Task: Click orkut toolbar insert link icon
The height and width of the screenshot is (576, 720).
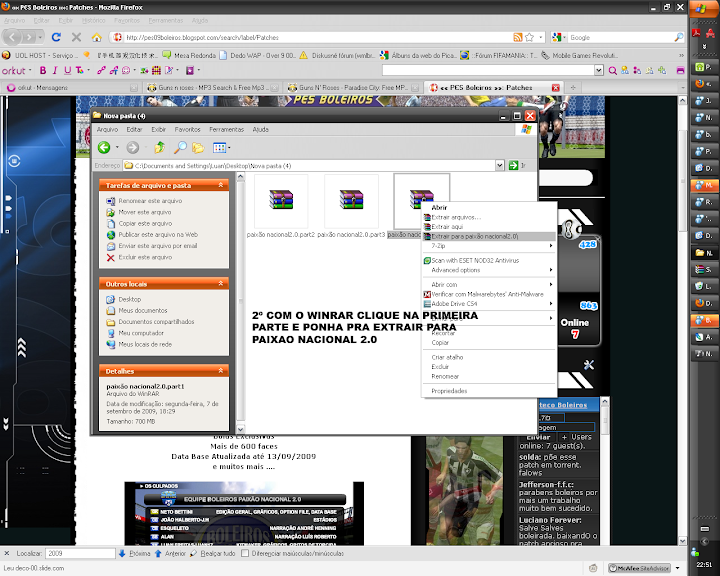Action: tap(101, 70)
